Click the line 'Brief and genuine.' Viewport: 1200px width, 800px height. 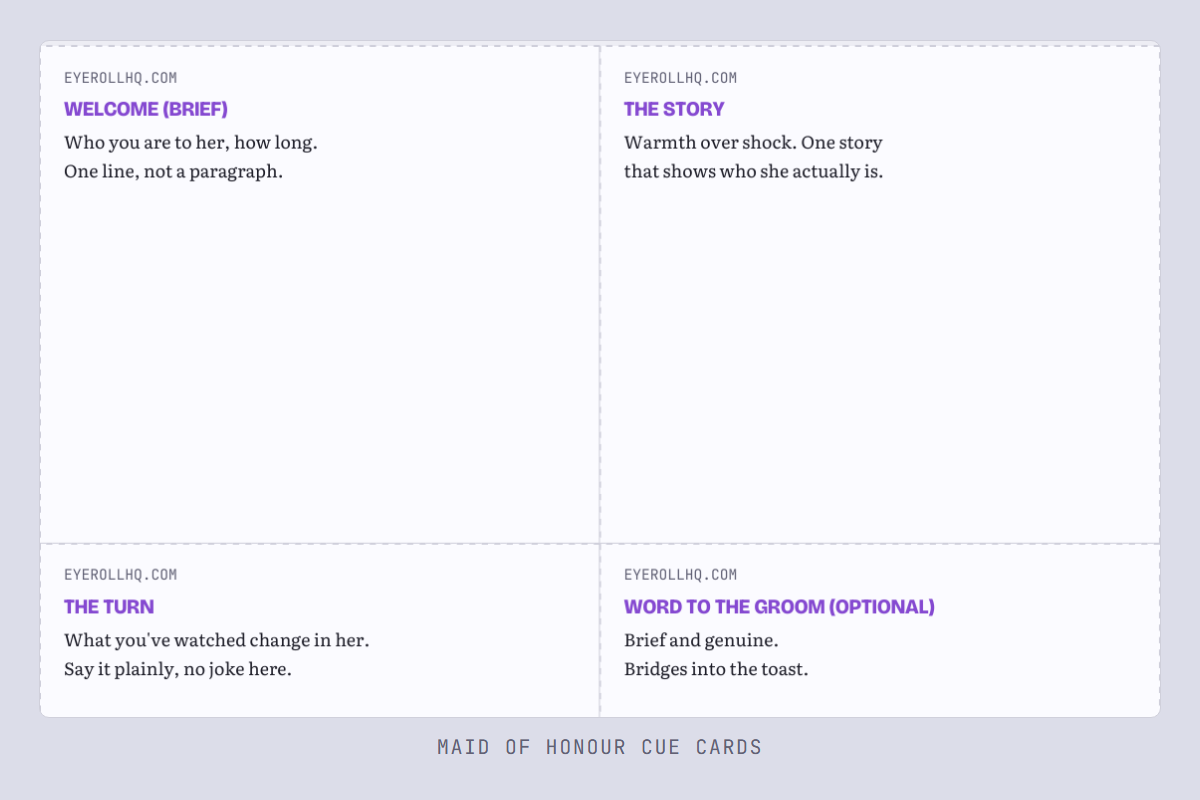tap(701, 640)
